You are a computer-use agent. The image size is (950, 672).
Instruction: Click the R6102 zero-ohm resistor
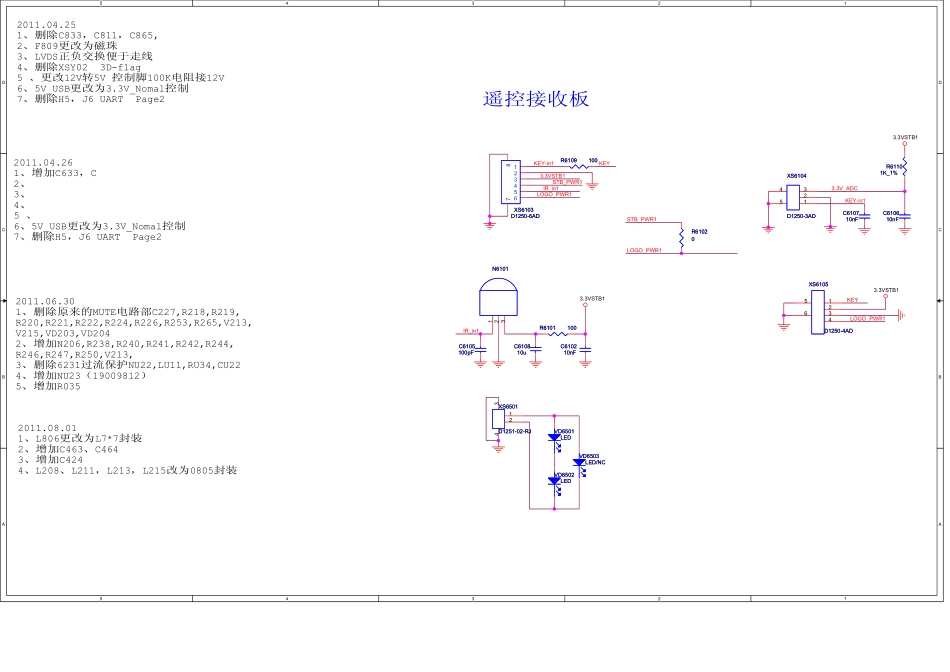coord(681,237)
